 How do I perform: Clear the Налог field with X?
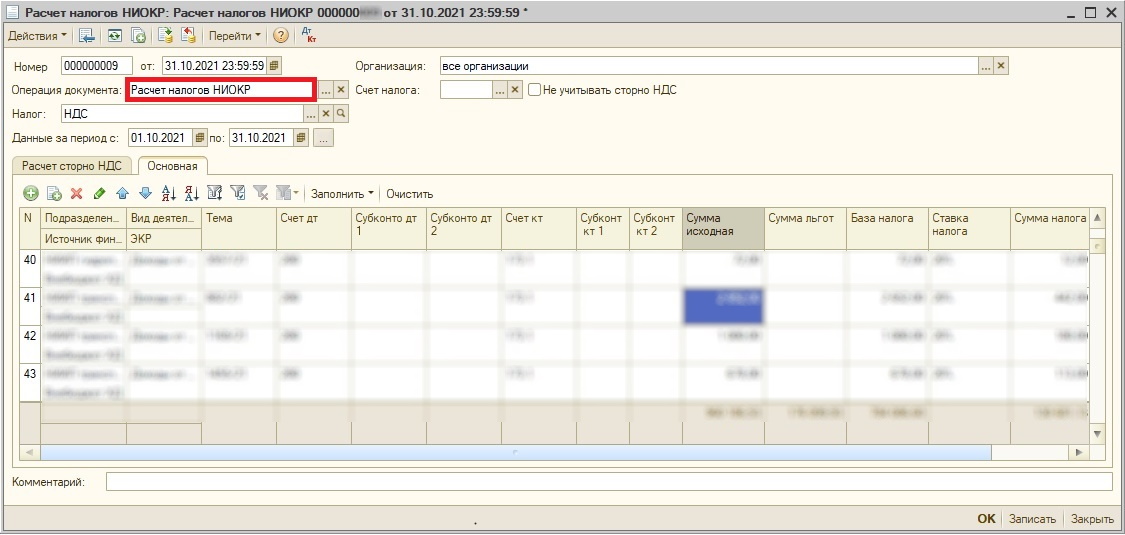point(326,114)
